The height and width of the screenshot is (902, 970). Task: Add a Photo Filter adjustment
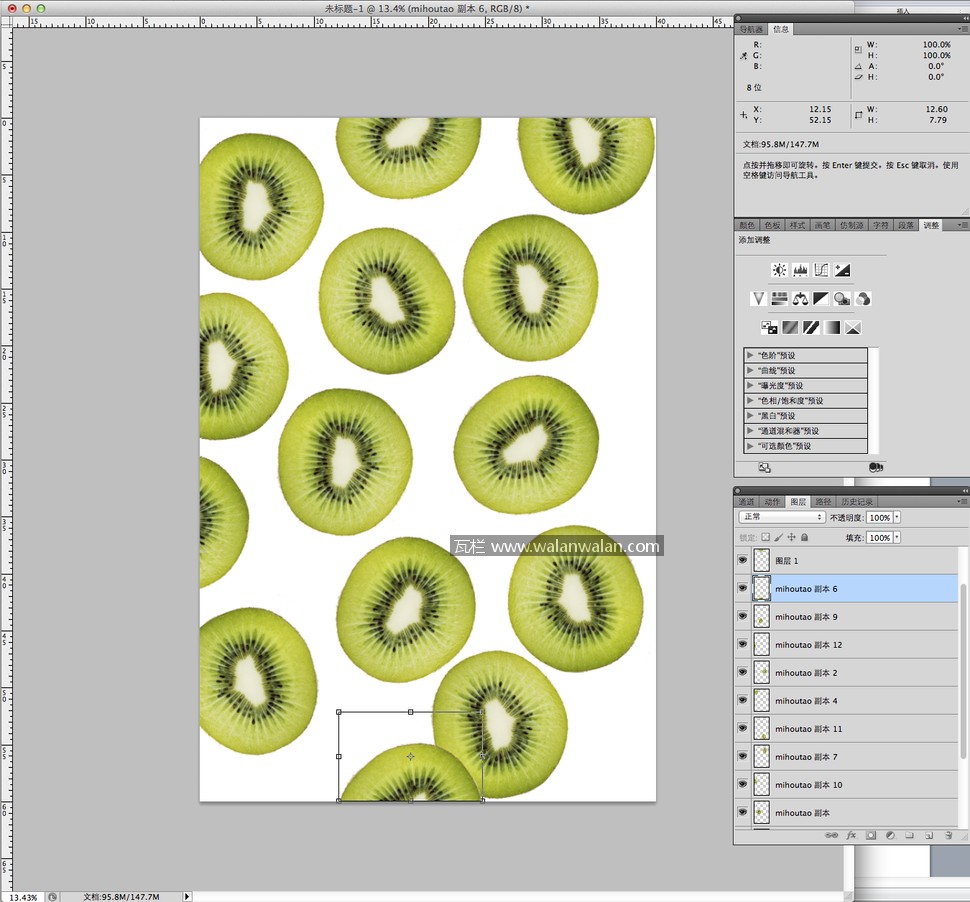pyautogui.click(x=842, y=298)
